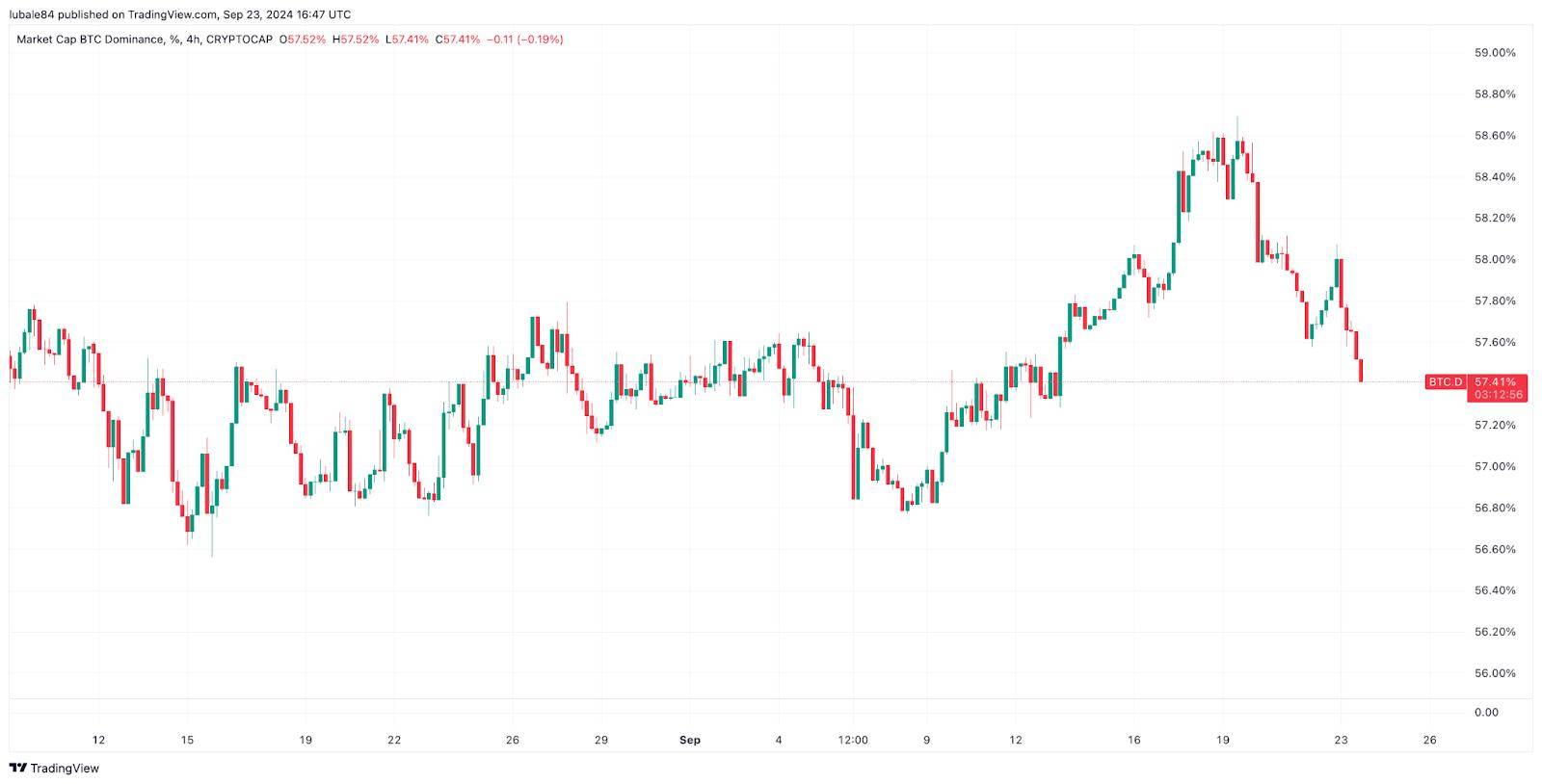Click the "23" date label on the time axis

1341,740
